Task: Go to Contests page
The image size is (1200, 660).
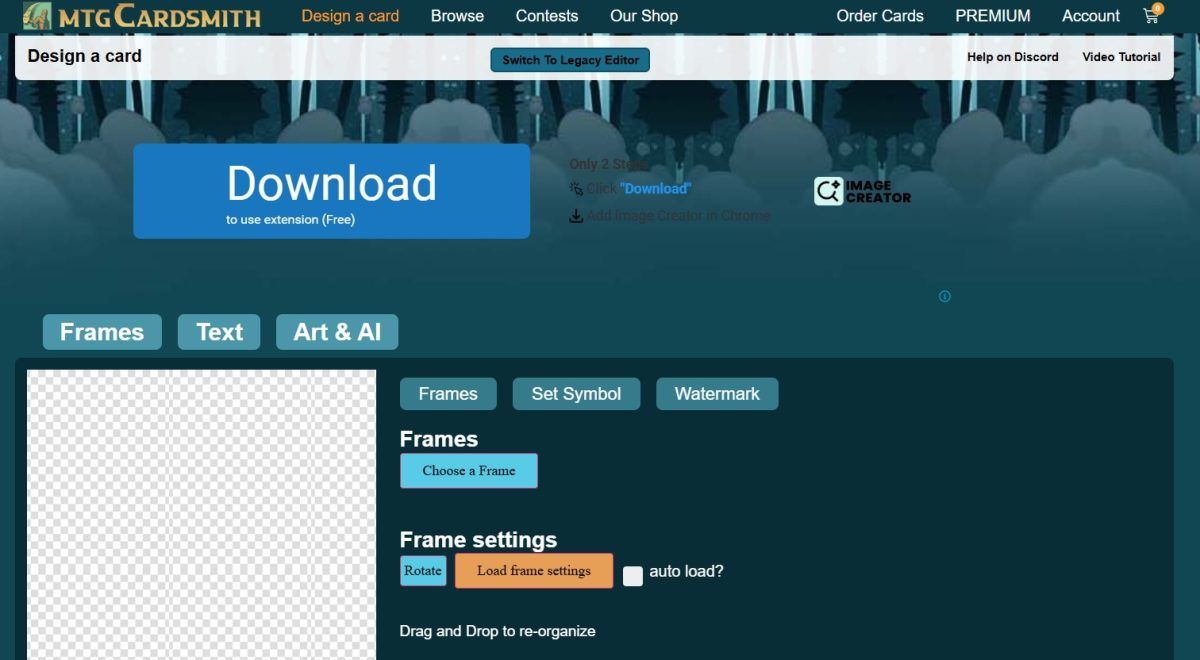Action: pyautogui.click(x=547, y=16)
